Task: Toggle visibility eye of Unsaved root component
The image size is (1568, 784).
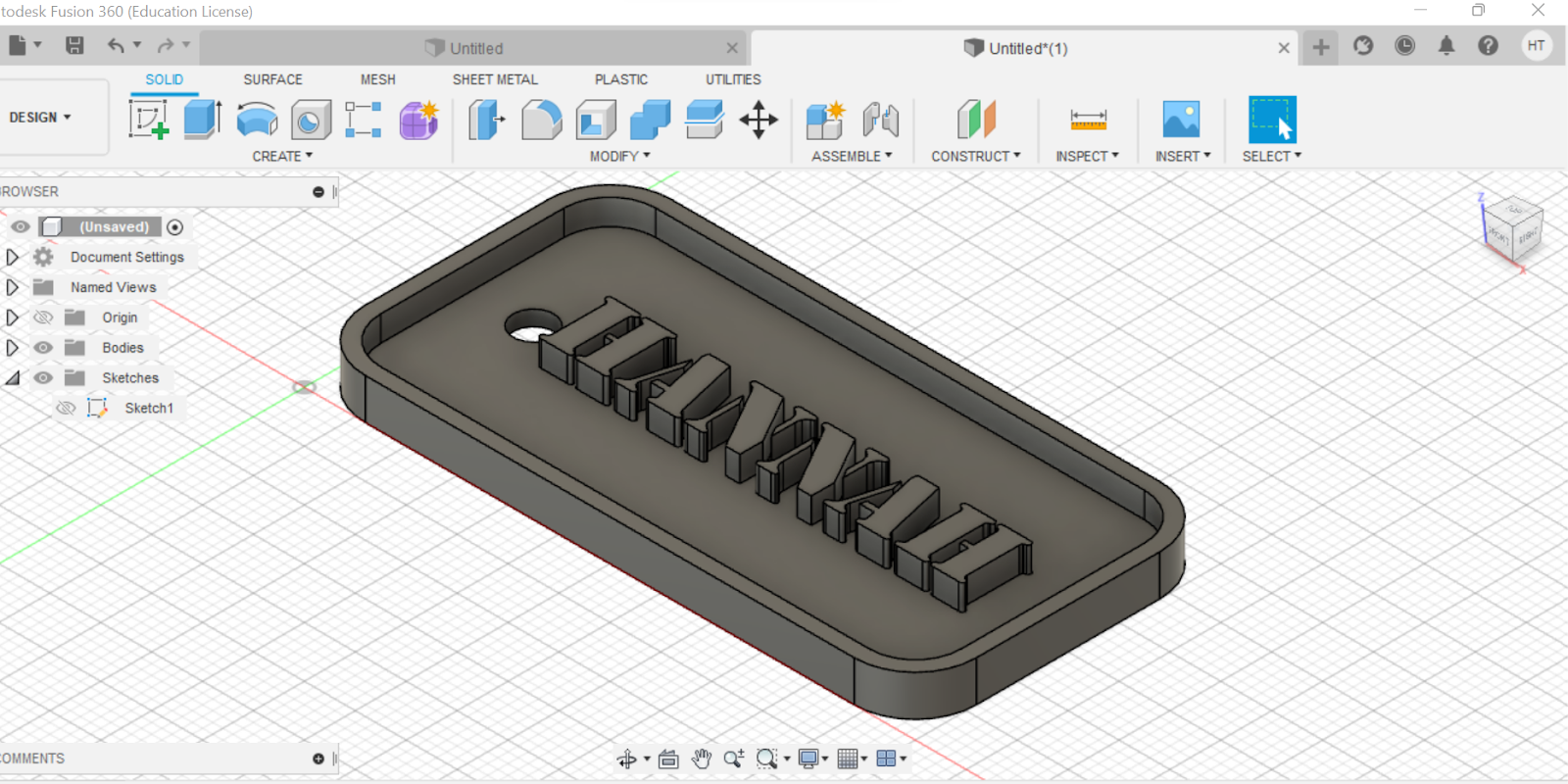Action: coord(20,226)
